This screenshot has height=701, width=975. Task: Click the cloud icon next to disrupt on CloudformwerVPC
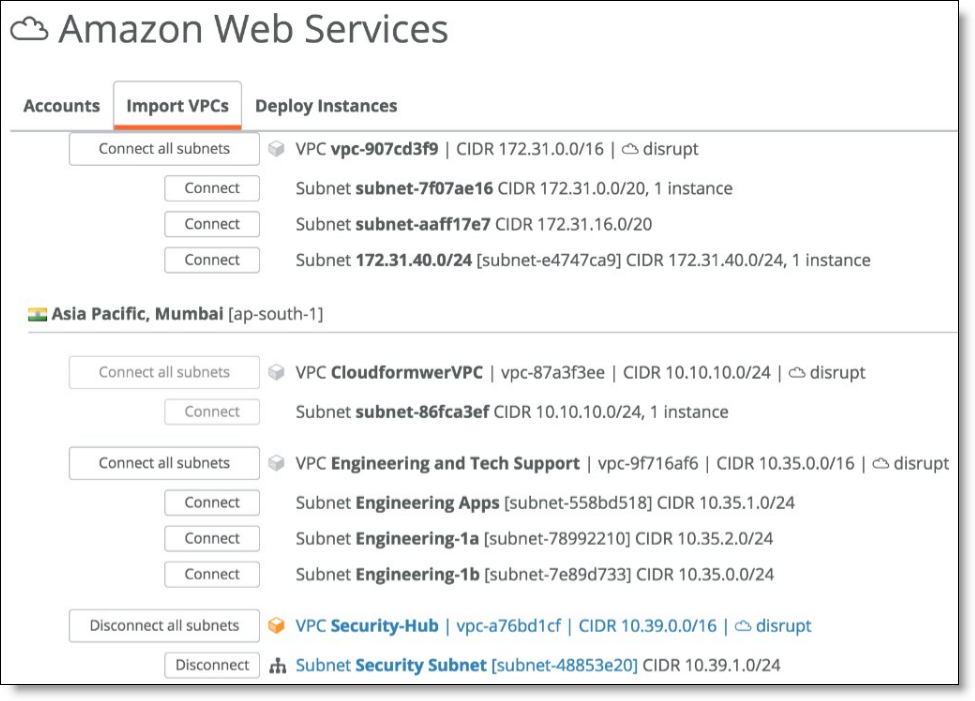click(x=797, y=373)
